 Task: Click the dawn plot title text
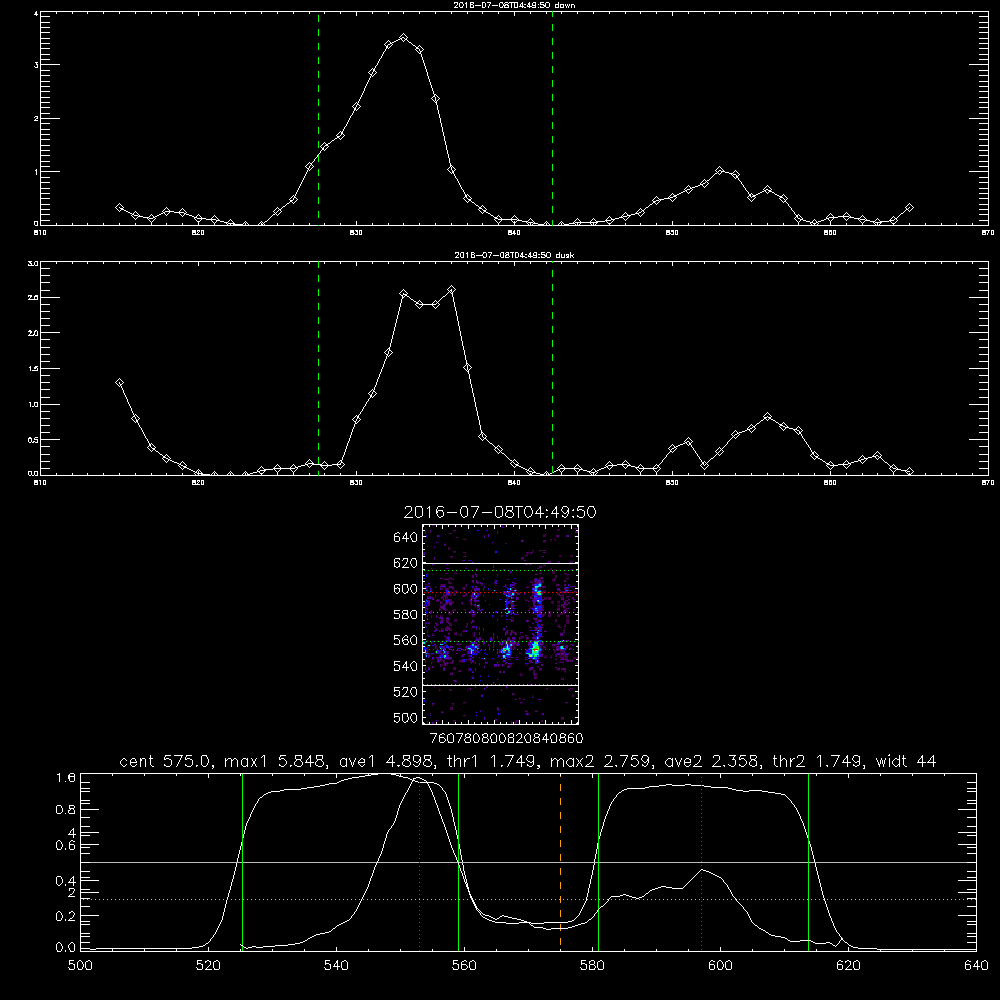click(x=514, y=5)
